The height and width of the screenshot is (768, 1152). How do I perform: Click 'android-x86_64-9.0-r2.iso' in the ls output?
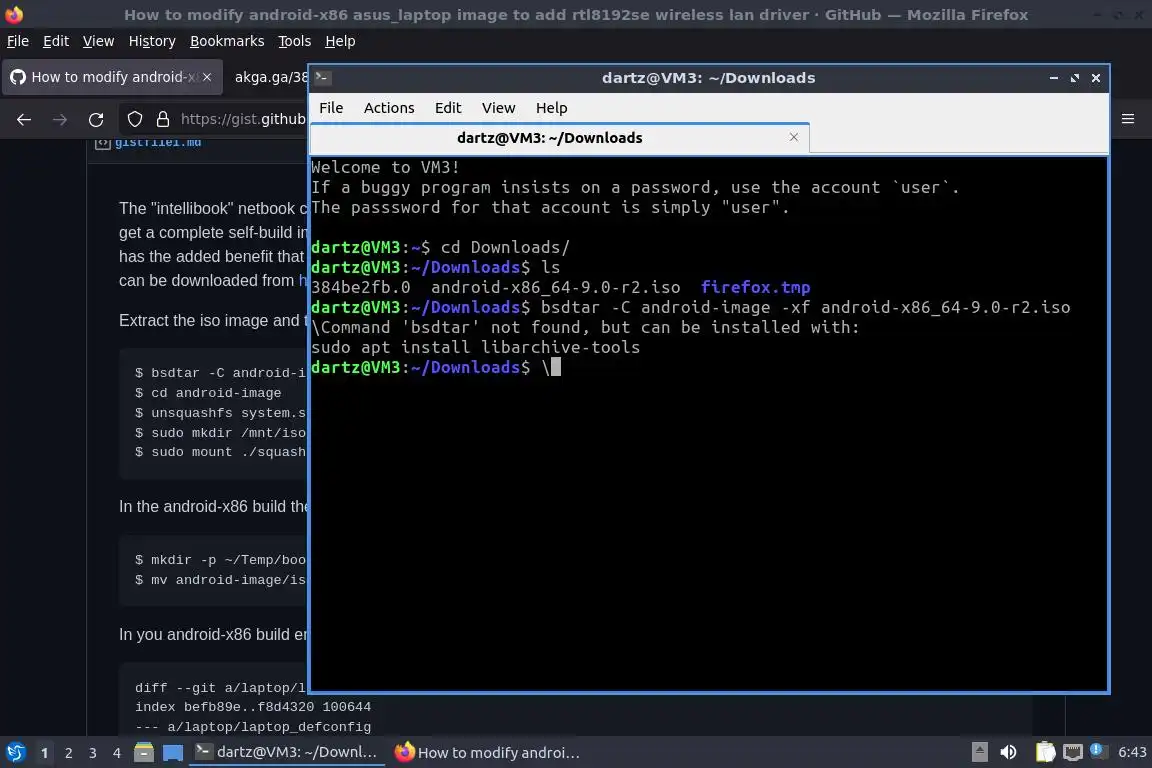(555, 287)
